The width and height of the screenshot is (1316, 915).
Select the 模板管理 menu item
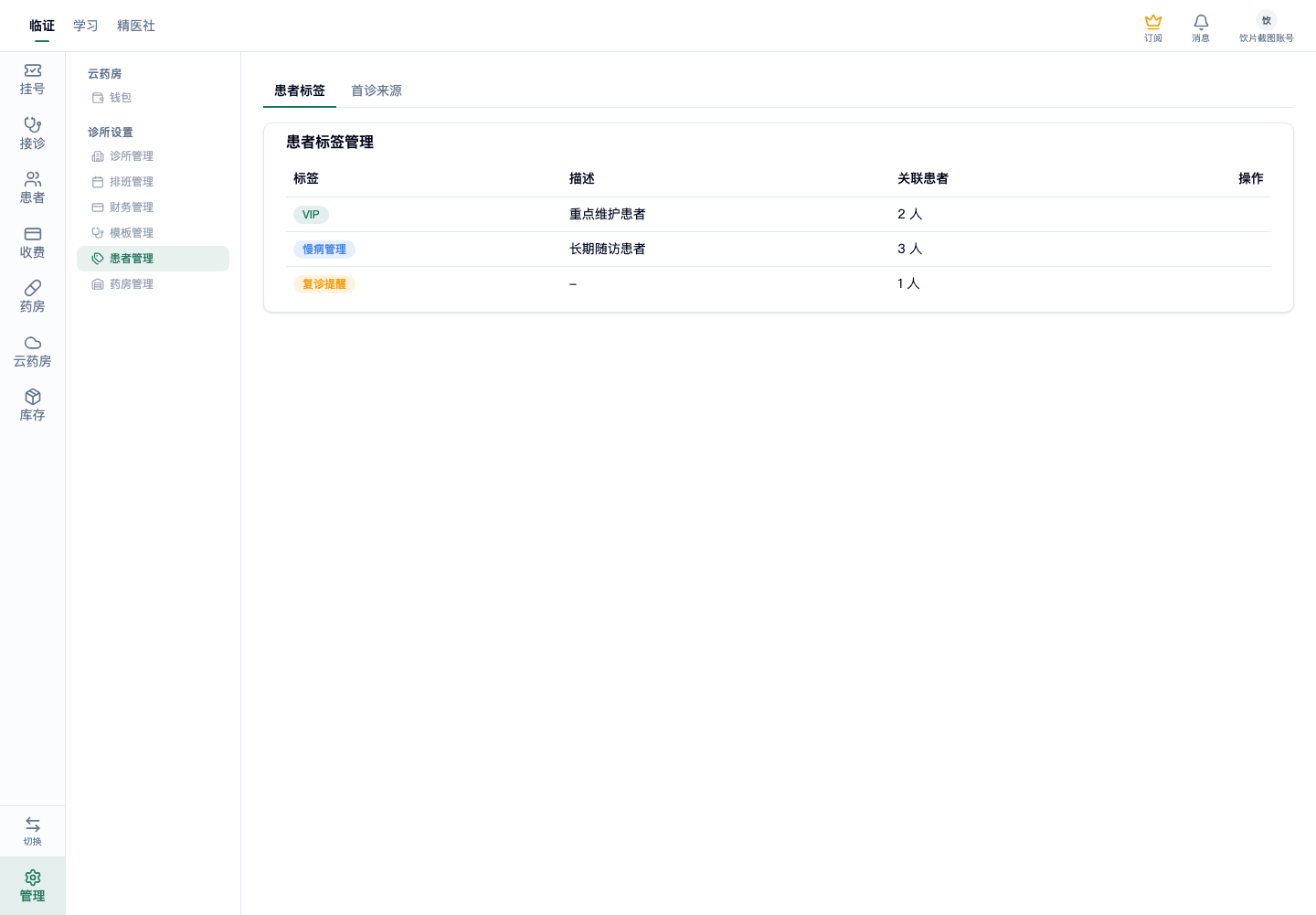pyautogui.click(x=153, y=233)
